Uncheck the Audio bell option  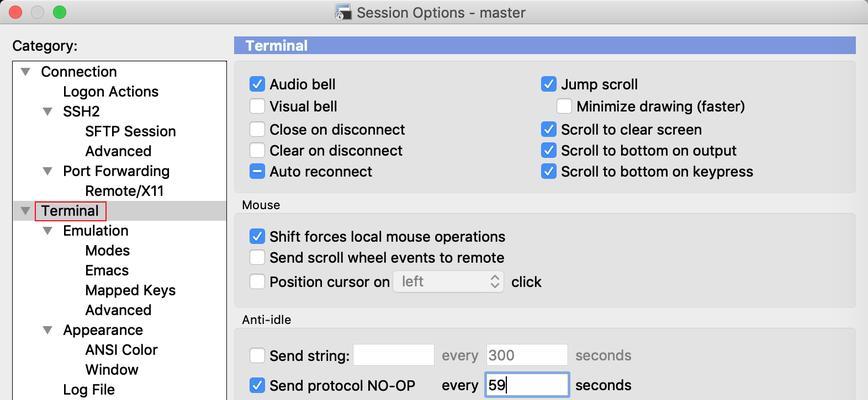(x=257, y=84)
